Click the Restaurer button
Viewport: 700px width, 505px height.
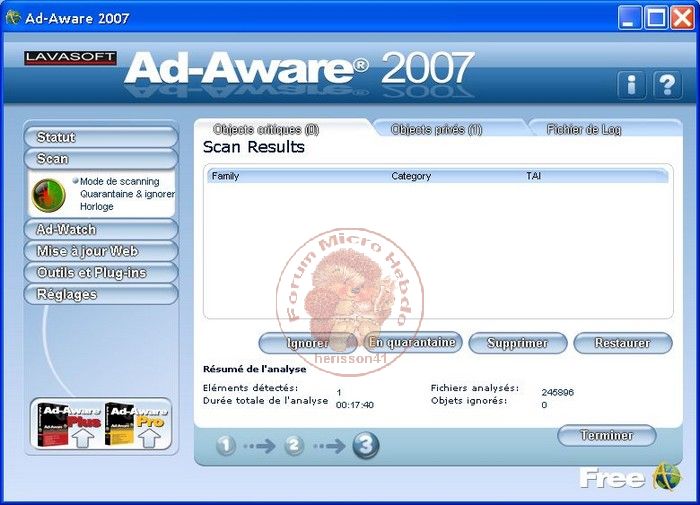point(623,343)
